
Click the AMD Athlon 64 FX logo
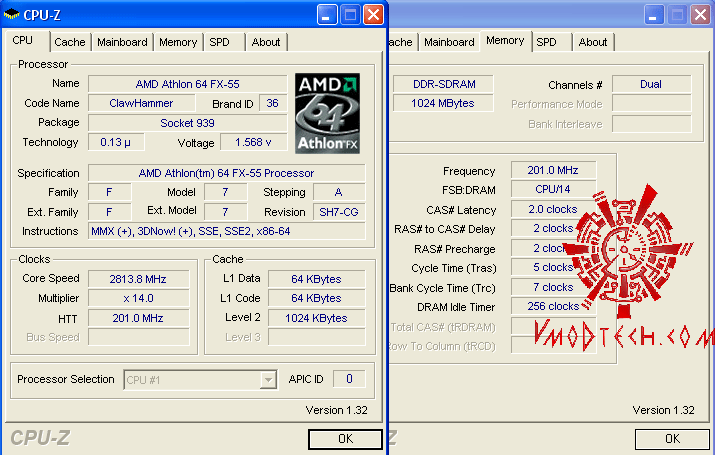[327, 113]
